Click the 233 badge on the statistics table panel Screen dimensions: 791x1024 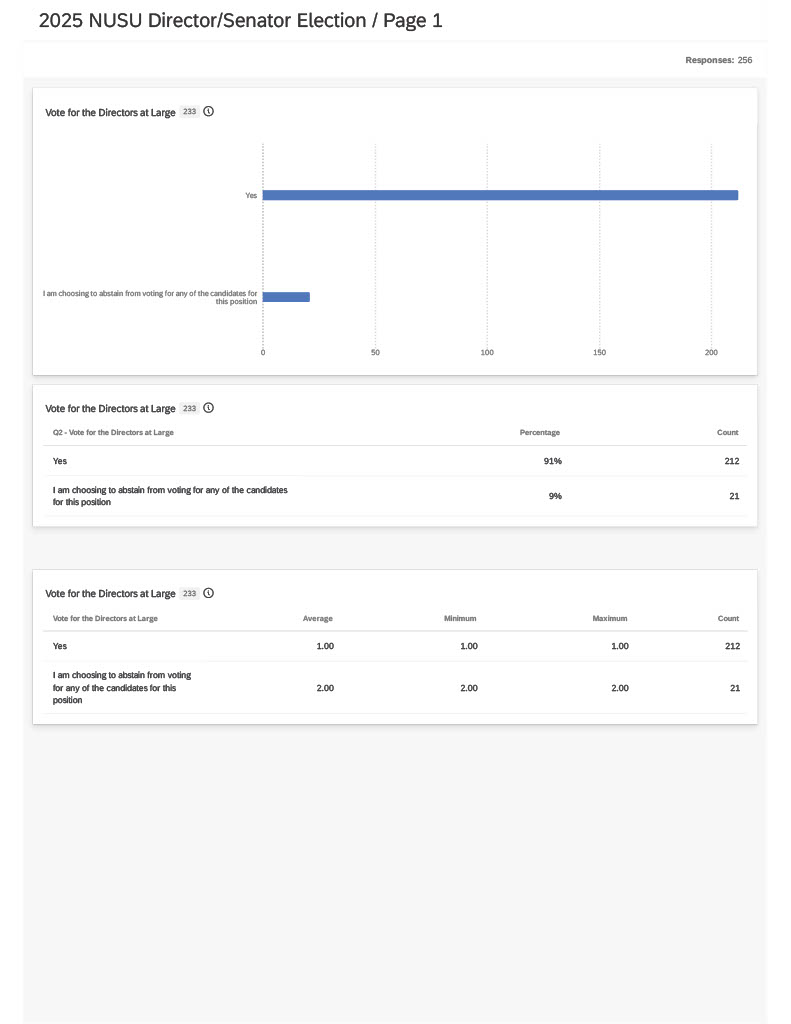click(189, 594)
